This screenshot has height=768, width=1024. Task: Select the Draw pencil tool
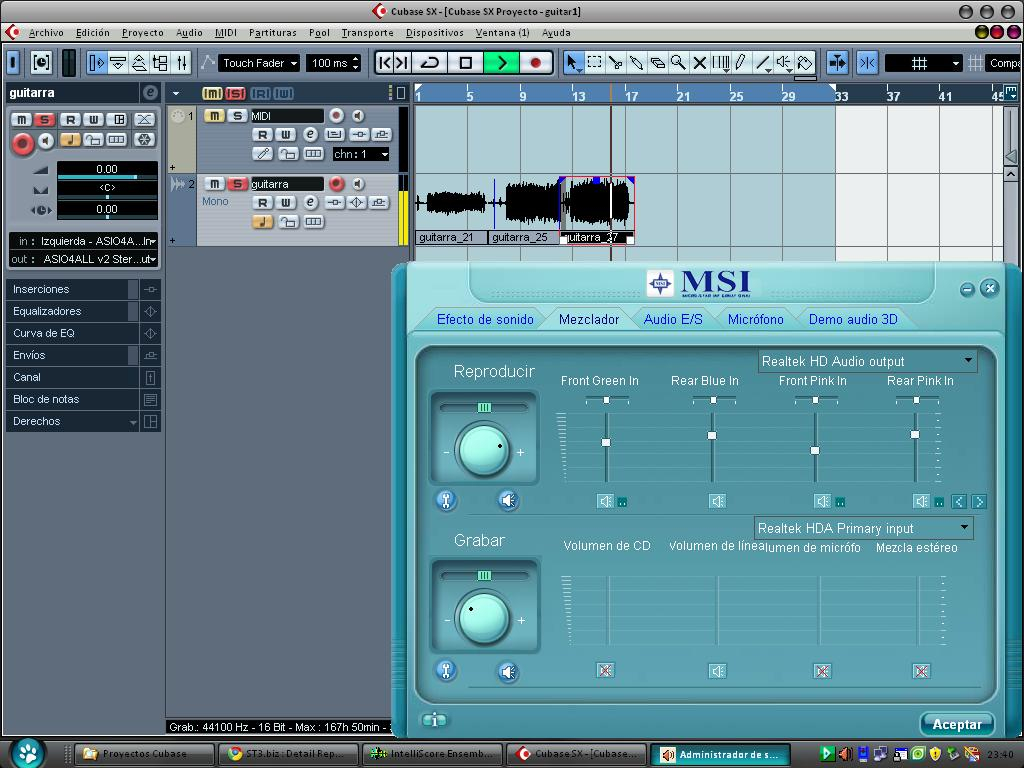coord(740,63)
